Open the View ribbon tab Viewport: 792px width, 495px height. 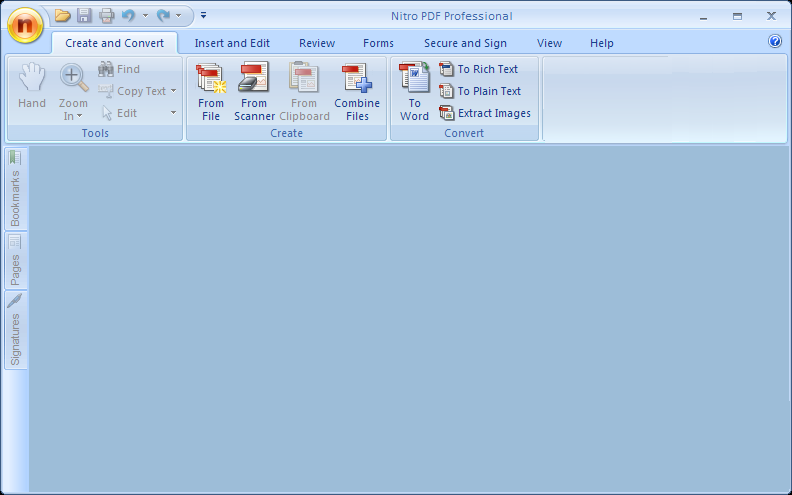pyautogui.click(x=549, y=43)
